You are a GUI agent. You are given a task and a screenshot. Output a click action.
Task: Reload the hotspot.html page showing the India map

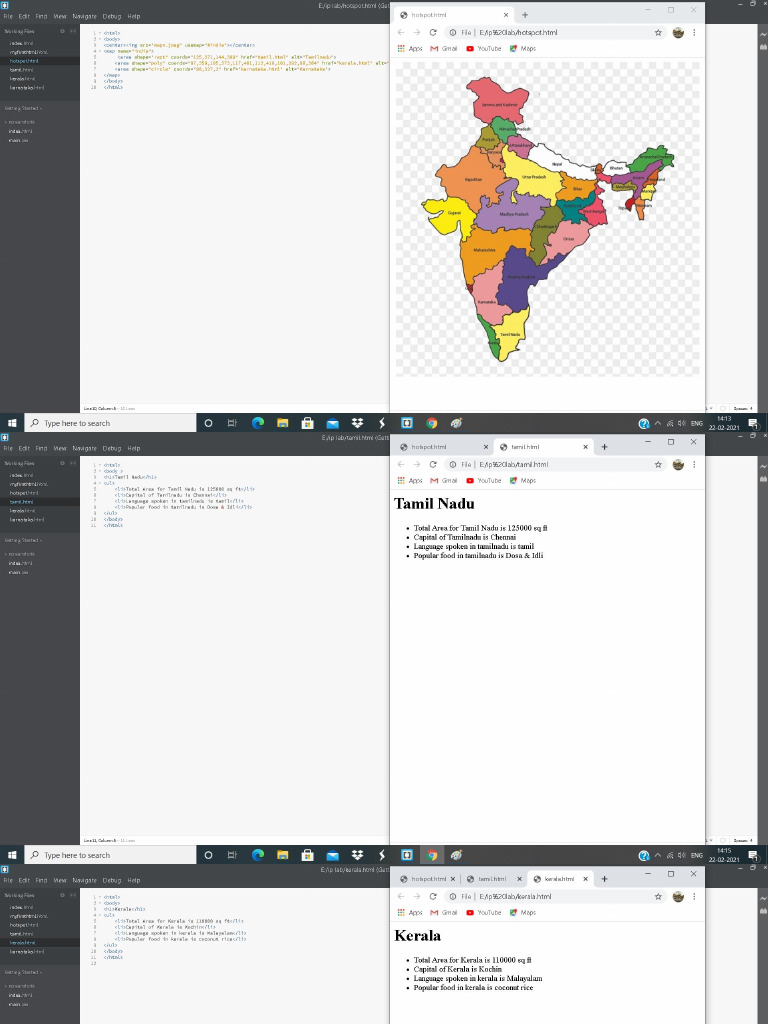point(433,32)
